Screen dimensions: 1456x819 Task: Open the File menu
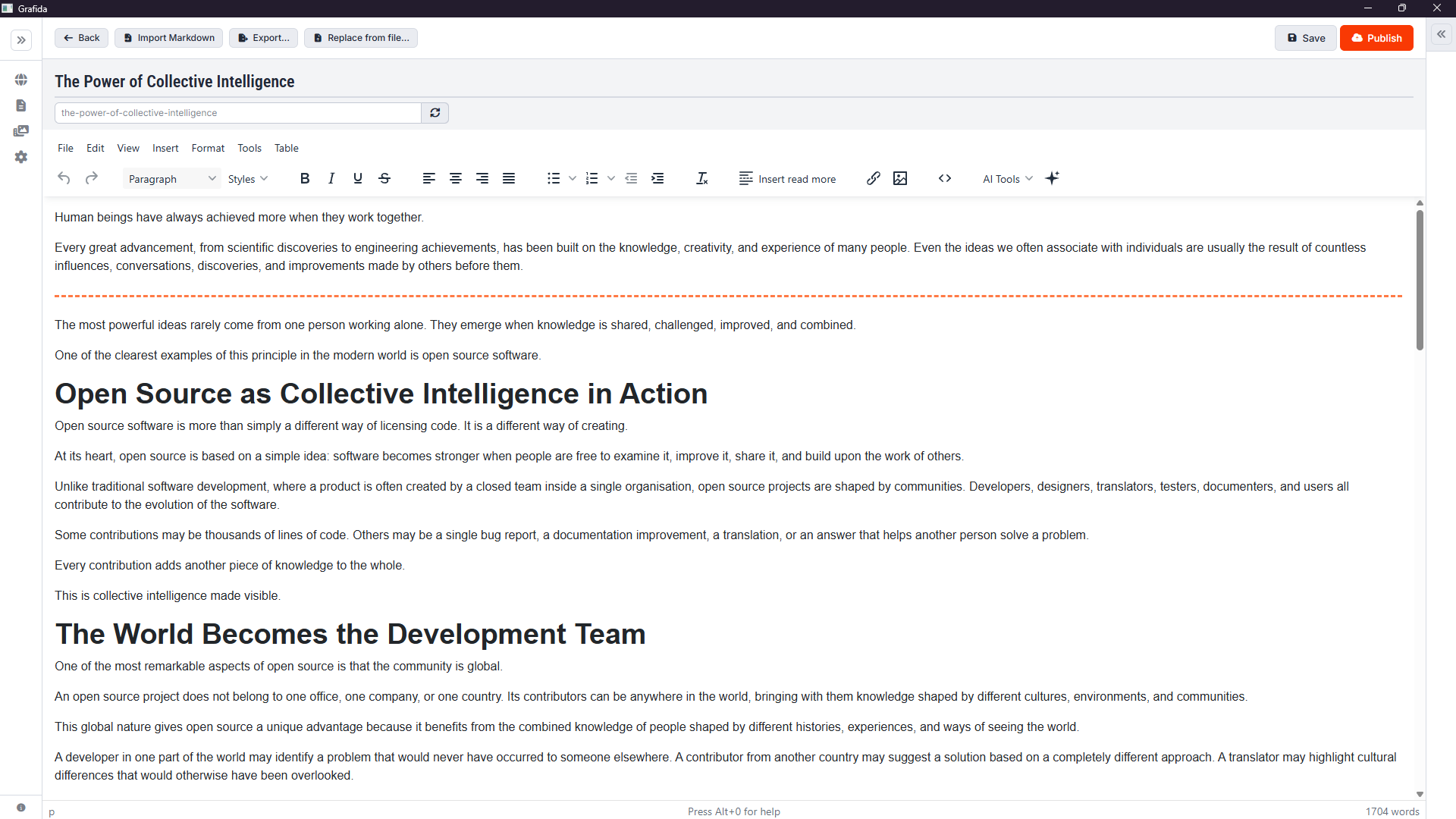[x=66, y=148]
